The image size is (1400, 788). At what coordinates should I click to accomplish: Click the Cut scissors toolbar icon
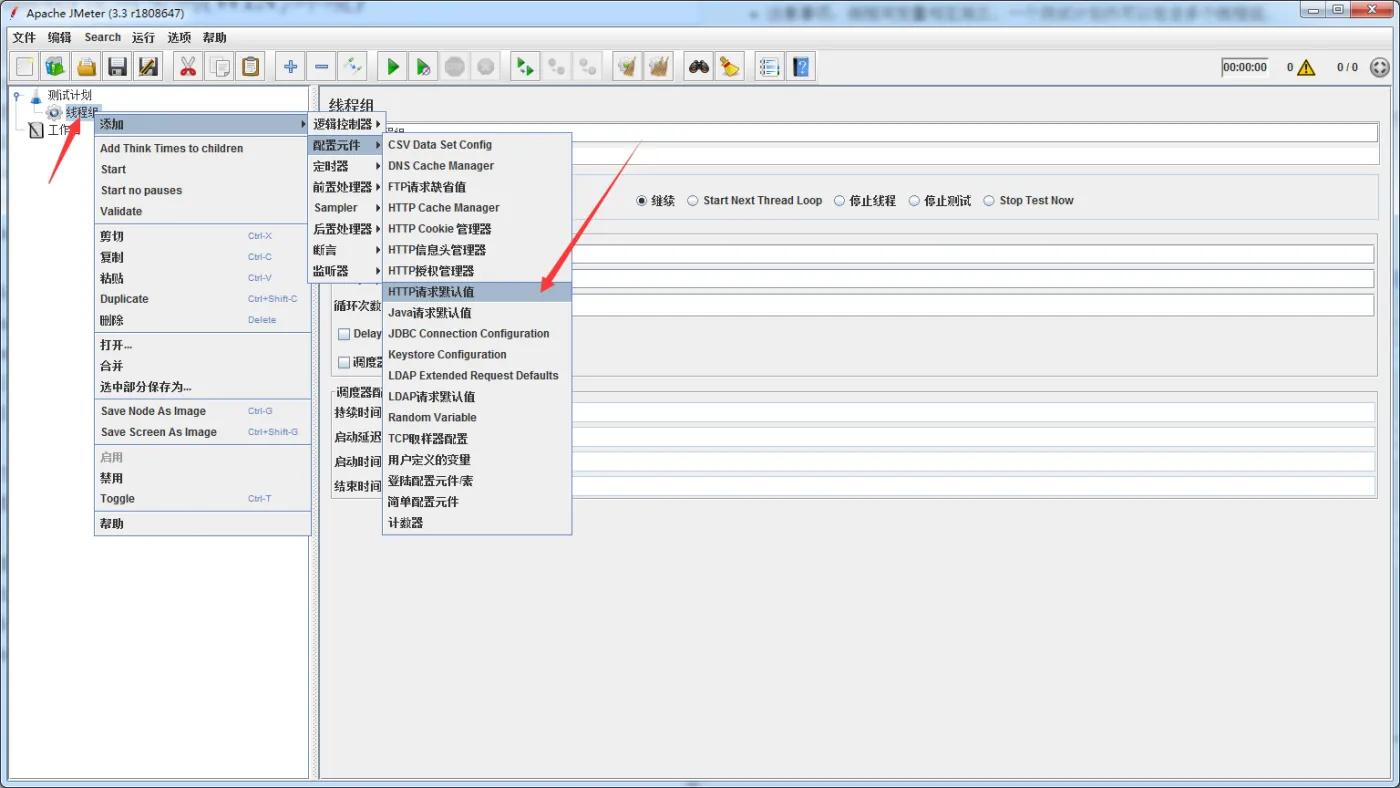click(x=187, y=67)
